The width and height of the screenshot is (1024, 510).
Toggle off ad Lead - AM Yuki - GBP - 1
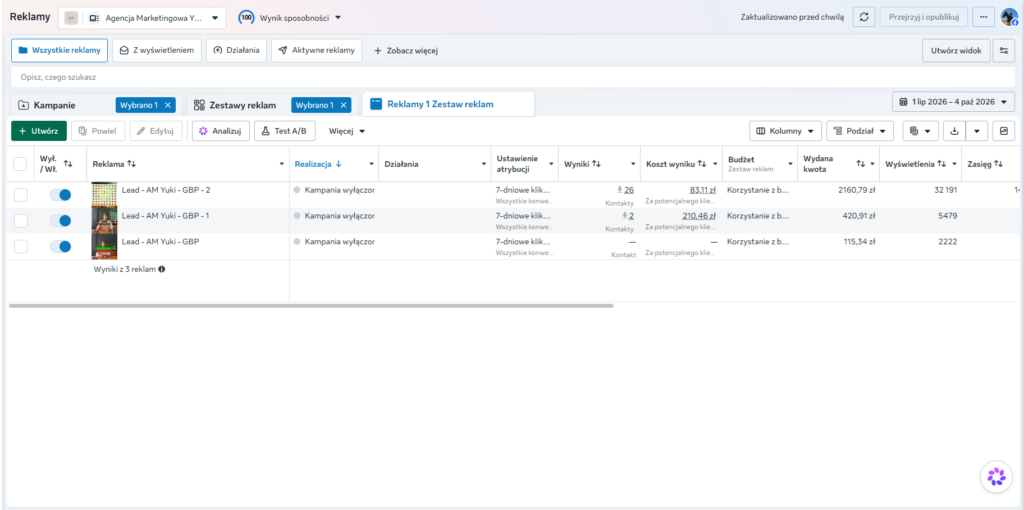pos(60,221)
